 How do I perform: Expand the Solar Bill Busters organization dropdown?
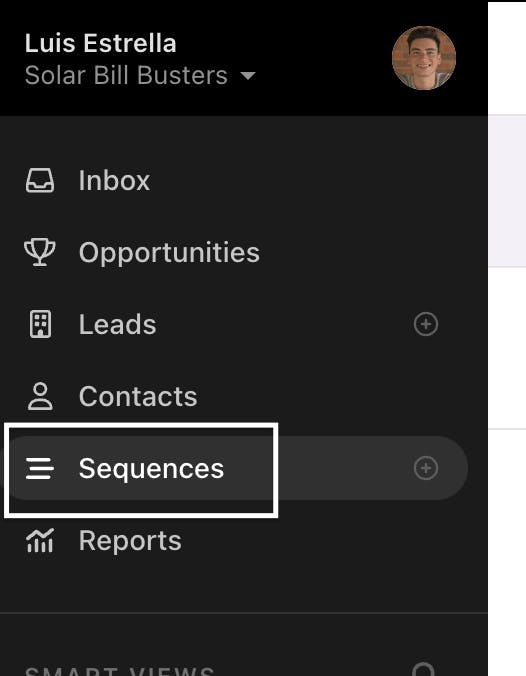[x=140, y=75]
